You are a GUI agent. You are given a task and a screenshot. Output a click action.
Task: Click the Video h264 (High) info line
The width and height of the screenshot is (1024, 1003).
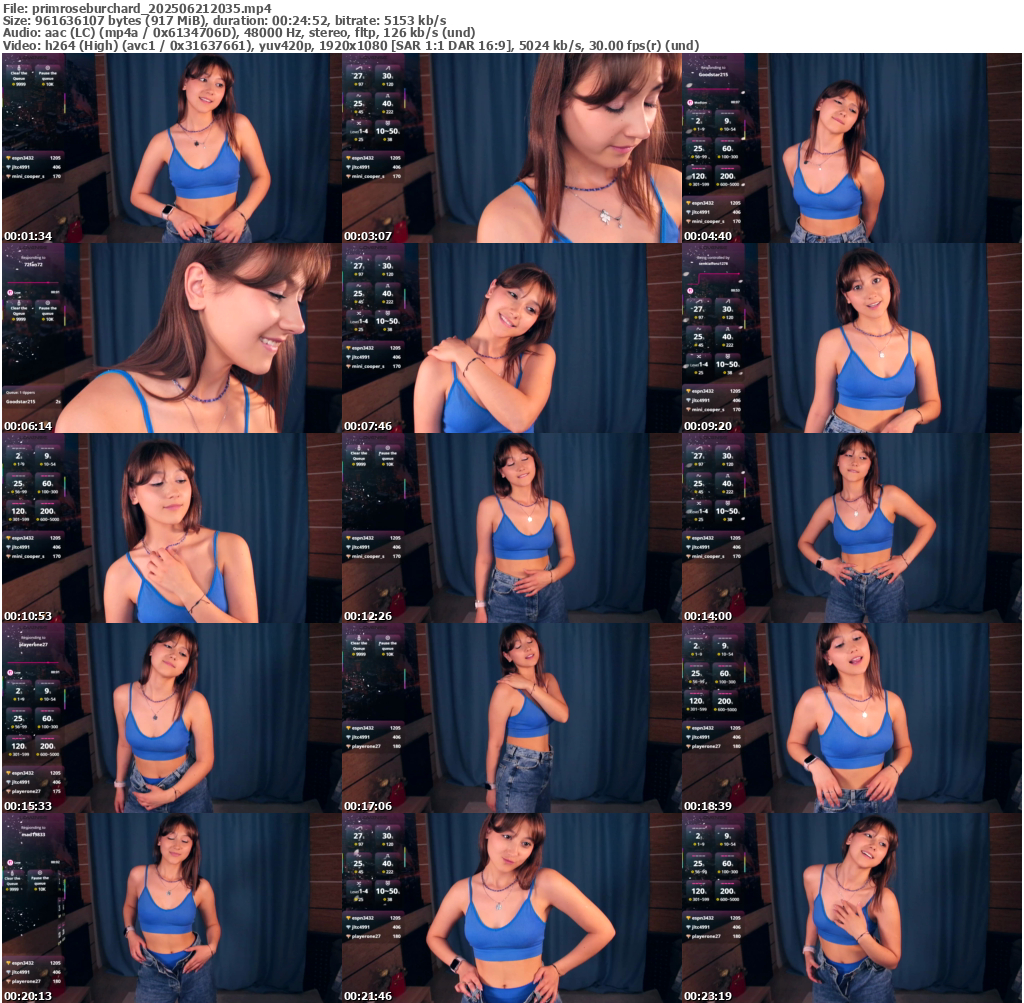[351, 45]
